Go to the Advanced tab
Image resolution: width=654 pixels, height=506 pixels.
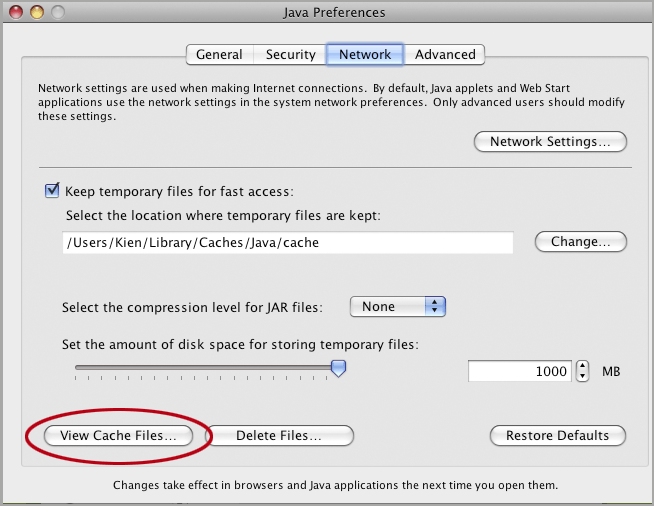(x=445, y=55)
